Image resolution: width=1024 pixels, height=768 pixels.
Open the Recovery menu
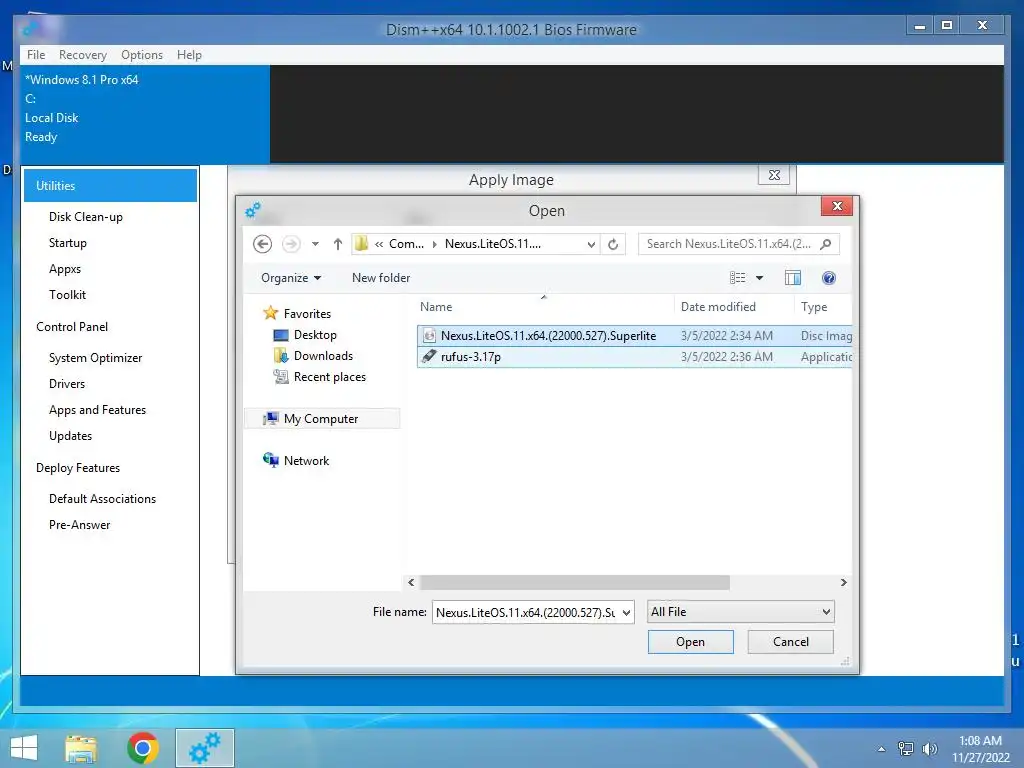point(83,55)
